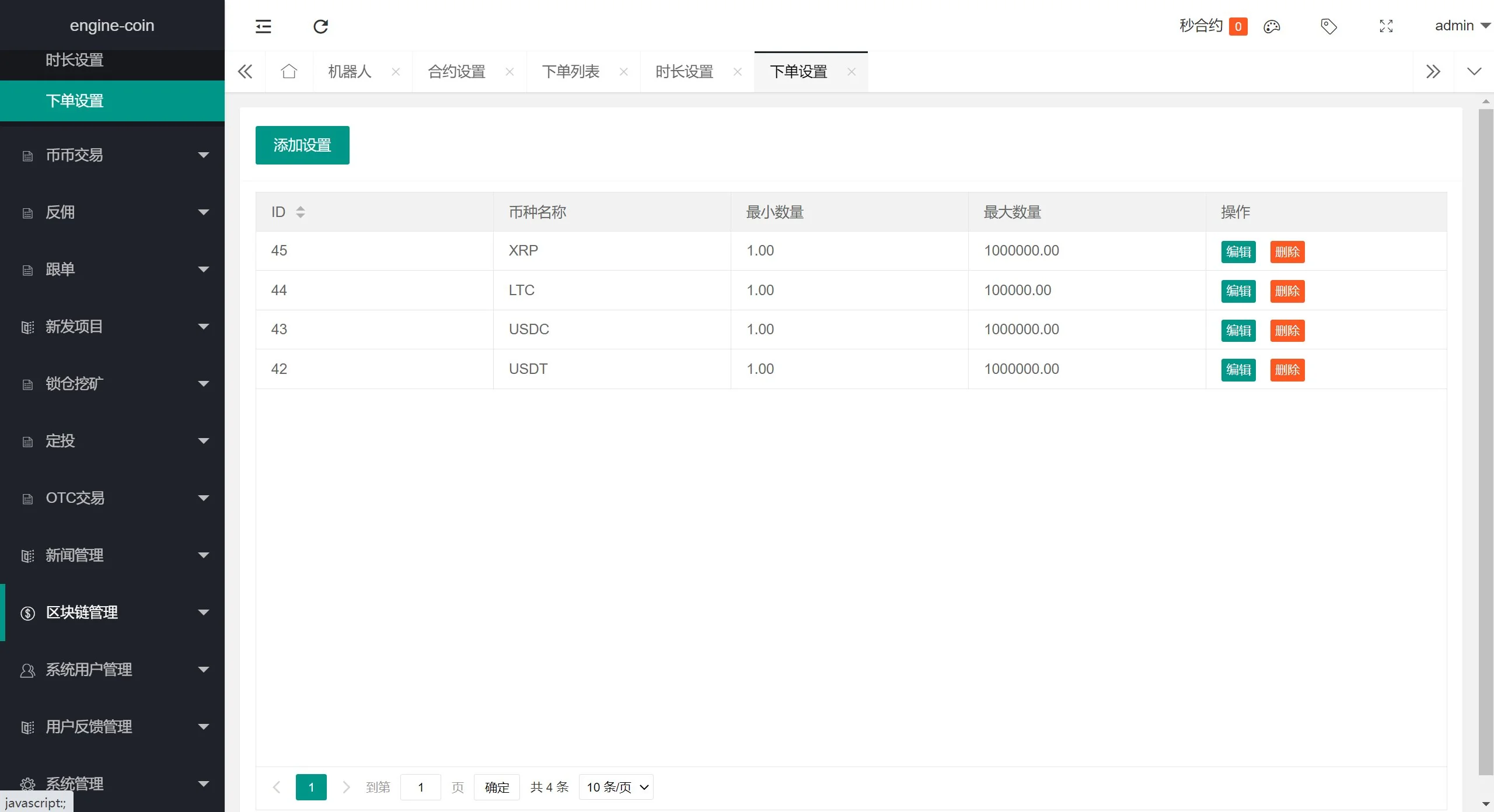The width and height of the screenshot is (1494, 812).
Task: Click the page number input field
Action: (x=420, y=787)
